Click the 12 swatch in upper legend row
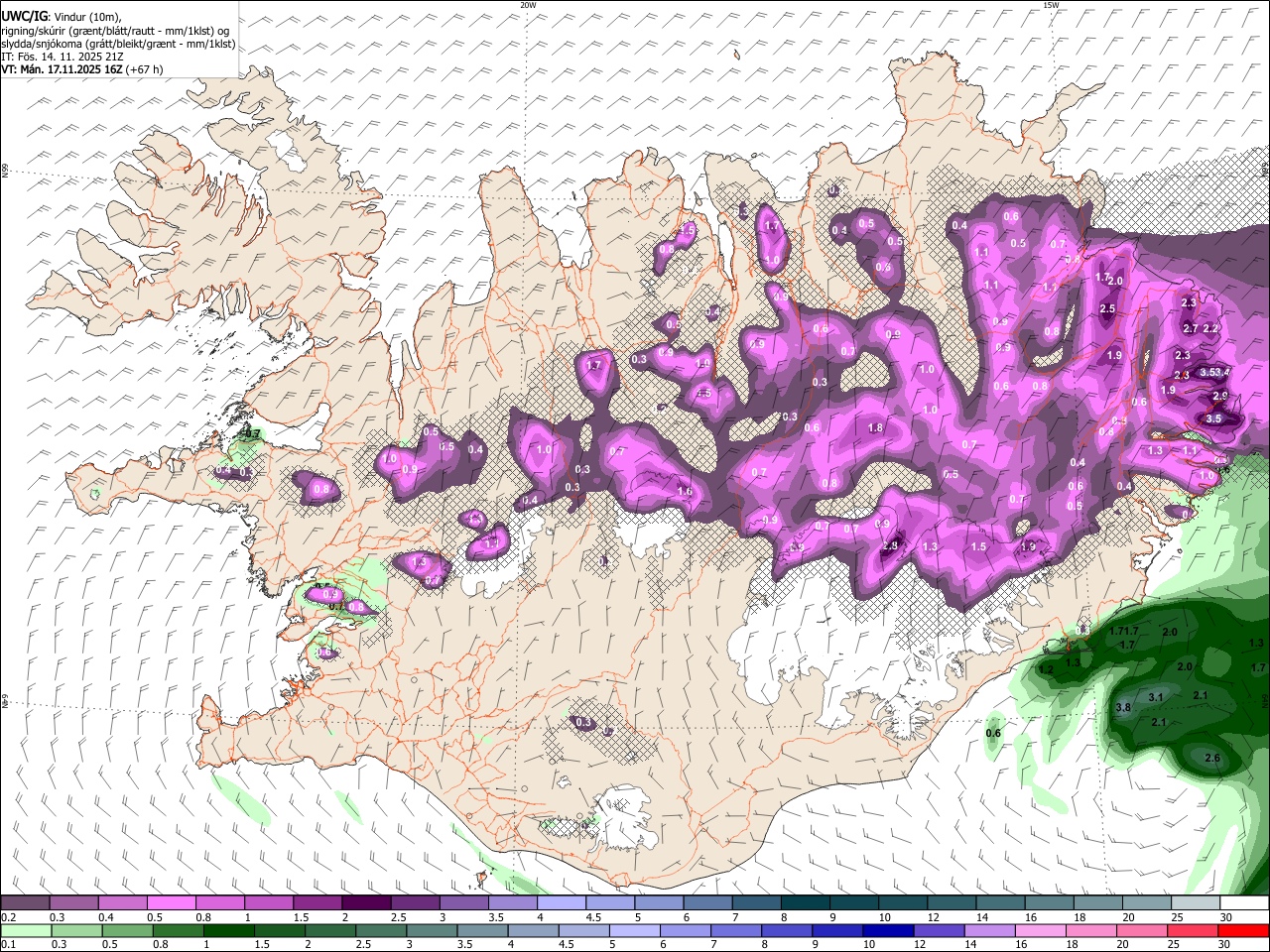Image resolution: width=1270 pixels, height=952 pixels. 951,903
